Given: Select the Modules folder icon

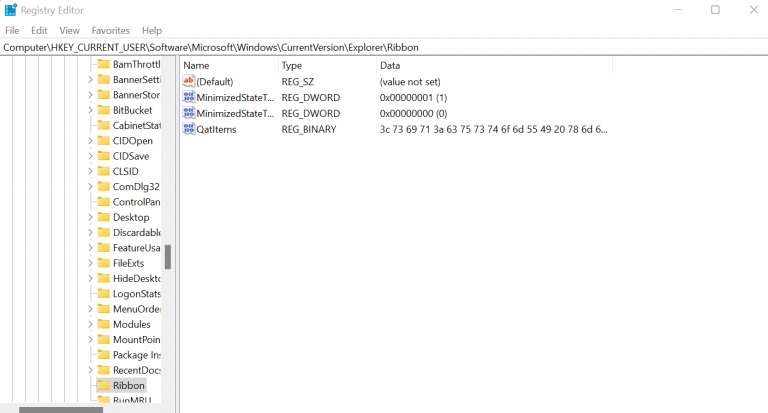Looking at the screenshot, I should pyautogui.click(x=103, y=324).
